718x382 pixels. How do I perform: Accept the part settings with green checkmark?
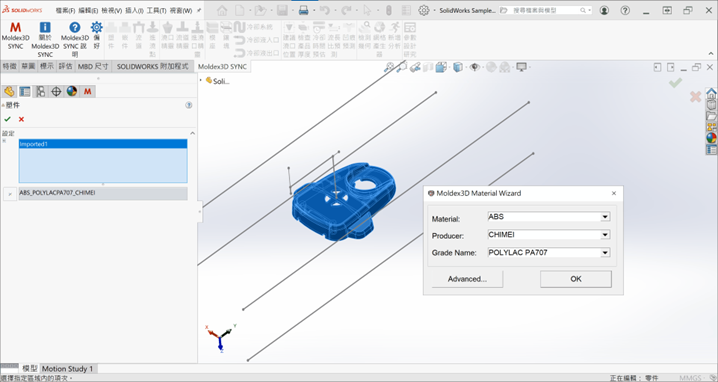7,119
